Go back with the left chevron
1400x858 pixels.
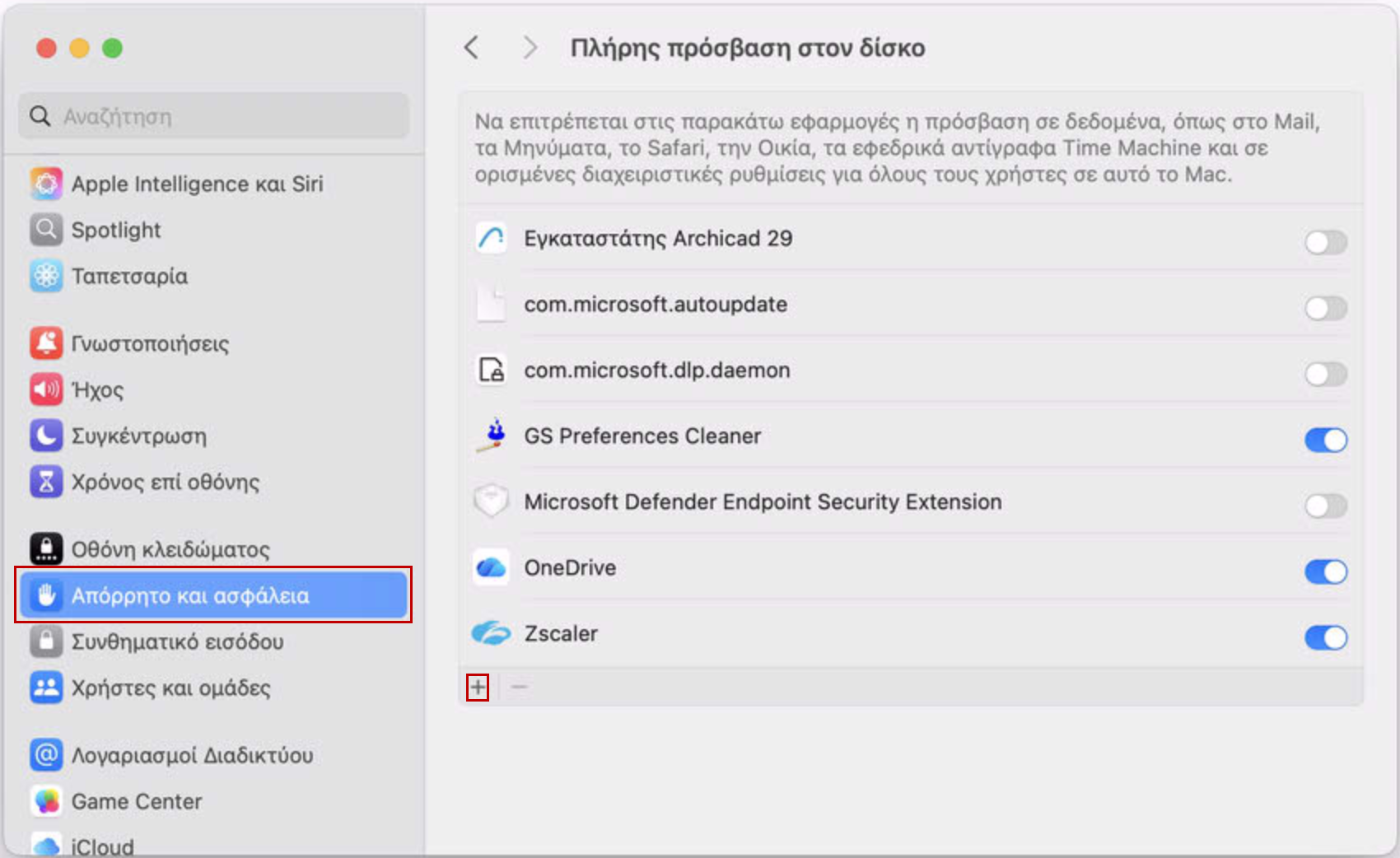coord(471,48)
